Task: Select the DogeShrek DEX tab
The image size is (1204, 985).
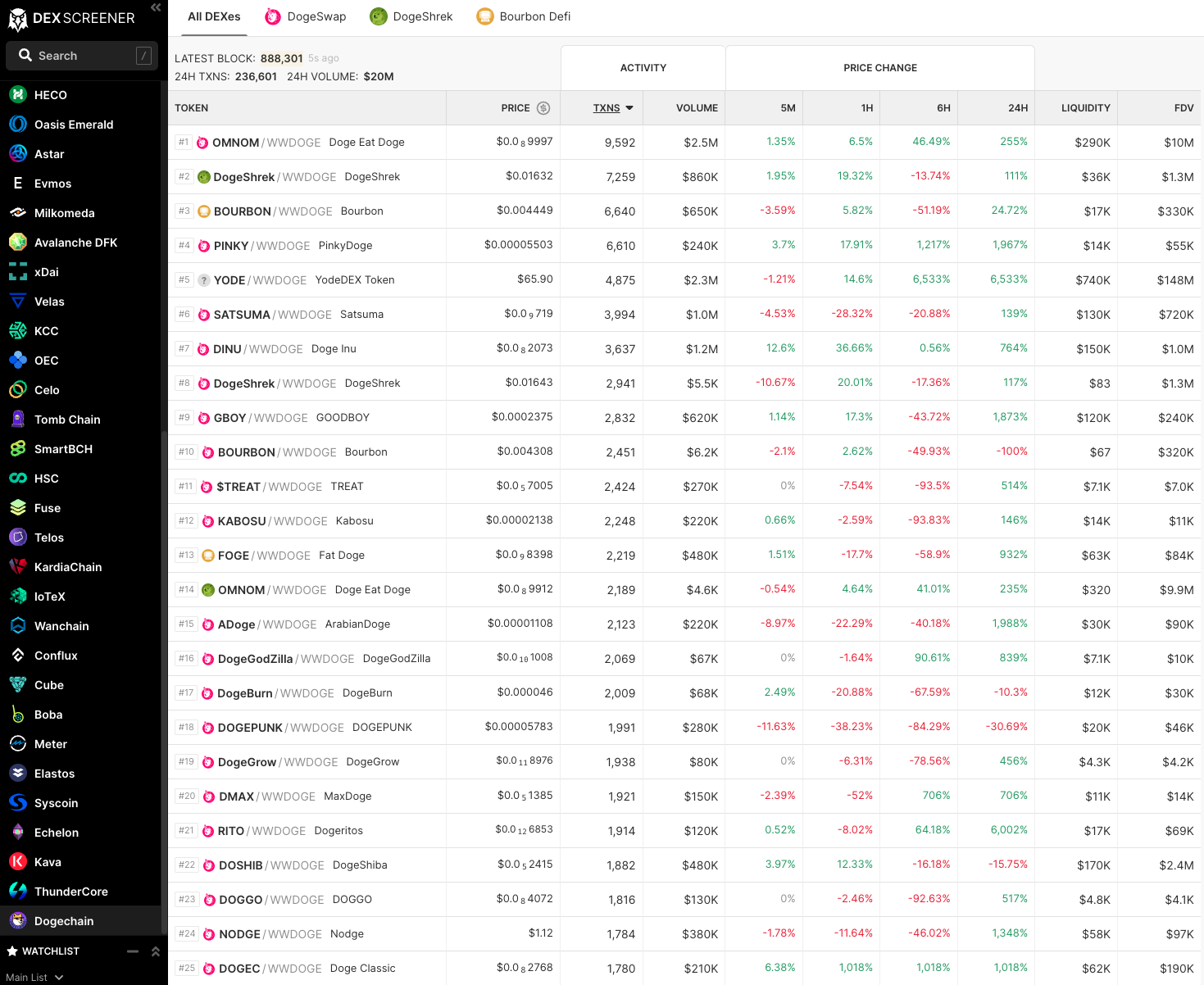Action: tap(411, 16)
